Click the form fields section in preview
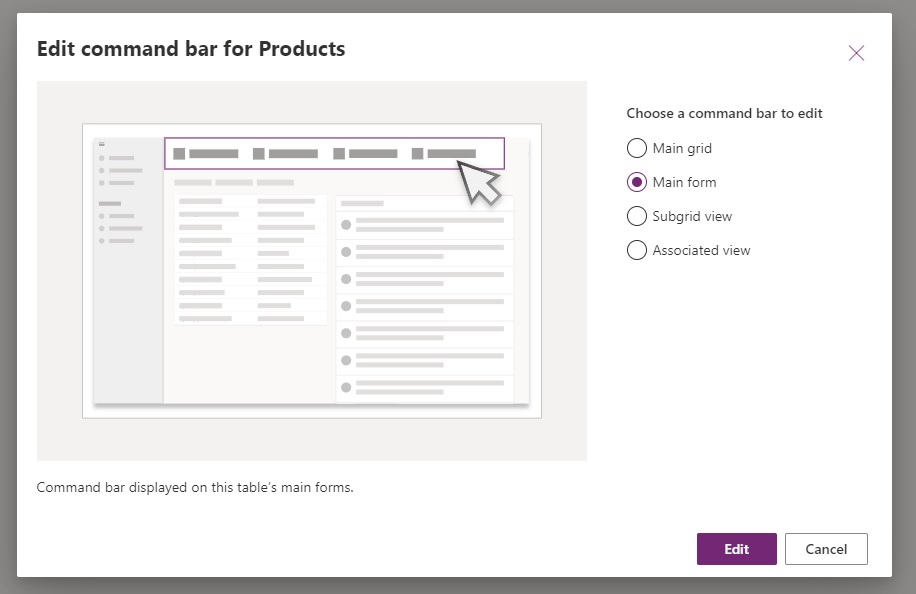This screenshot has width=916, height=594. [251, 259]
